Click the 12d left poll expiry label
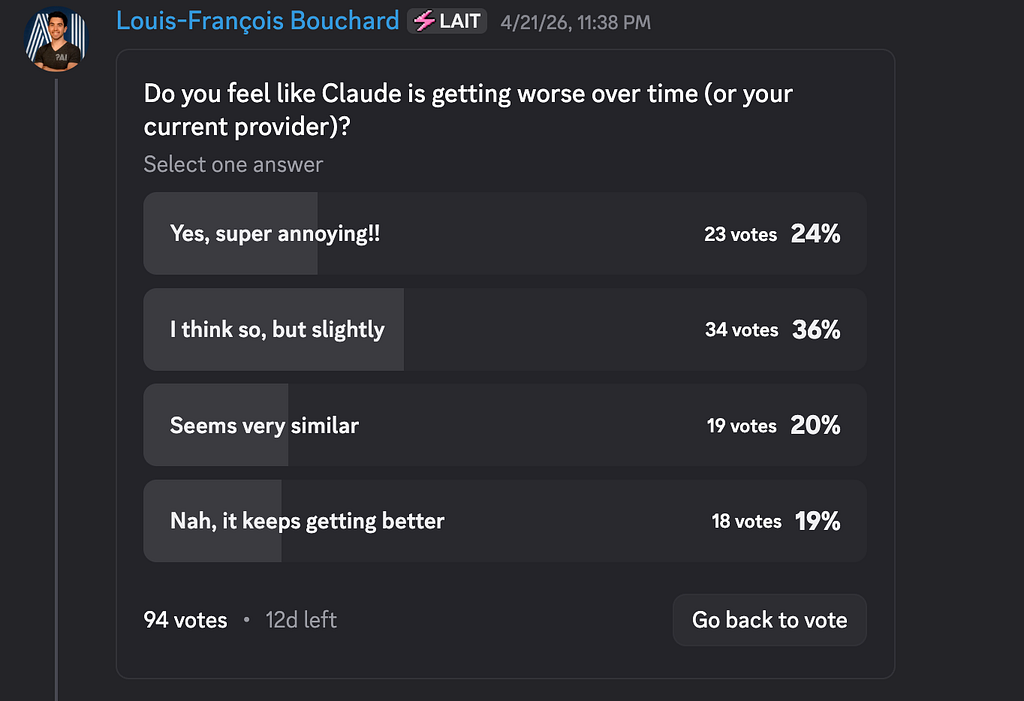This screenshot has height=701, width=1024. coord(301,619)
